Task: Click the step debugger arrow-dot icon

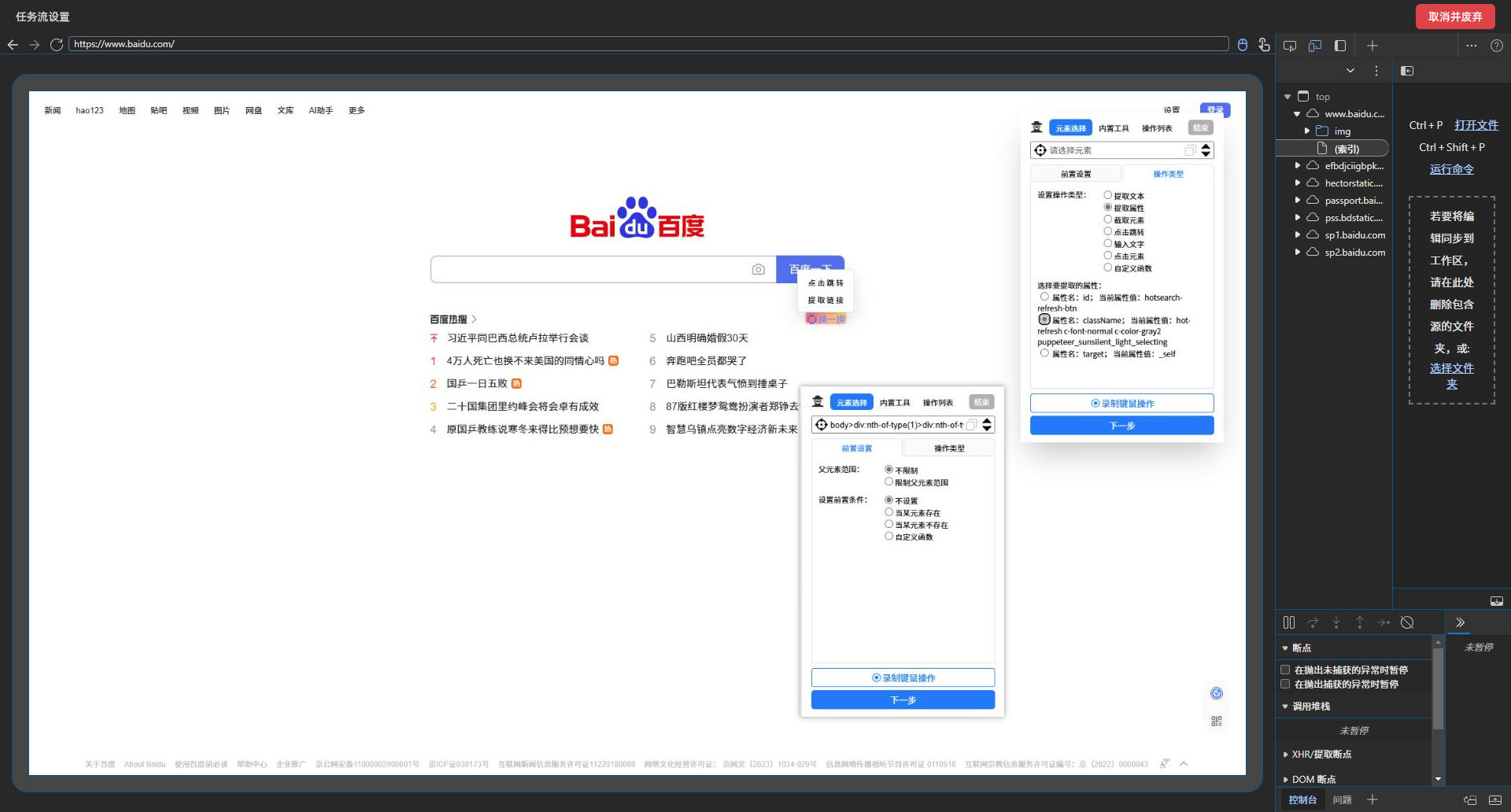Action: (1384, 622)
